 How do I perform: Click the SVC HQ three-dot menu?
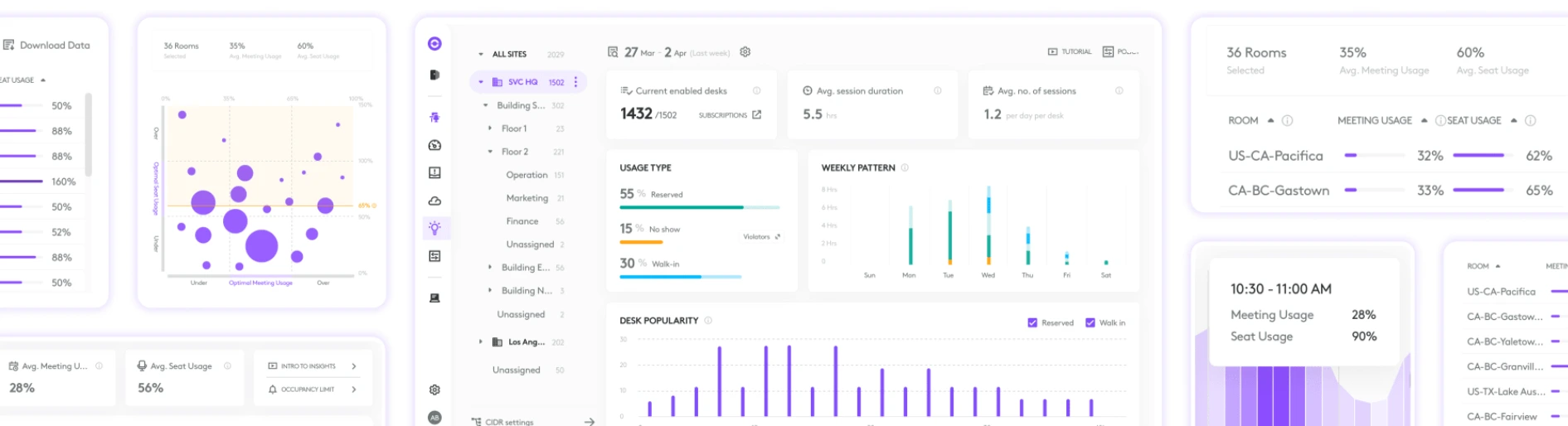pos(575,82)
